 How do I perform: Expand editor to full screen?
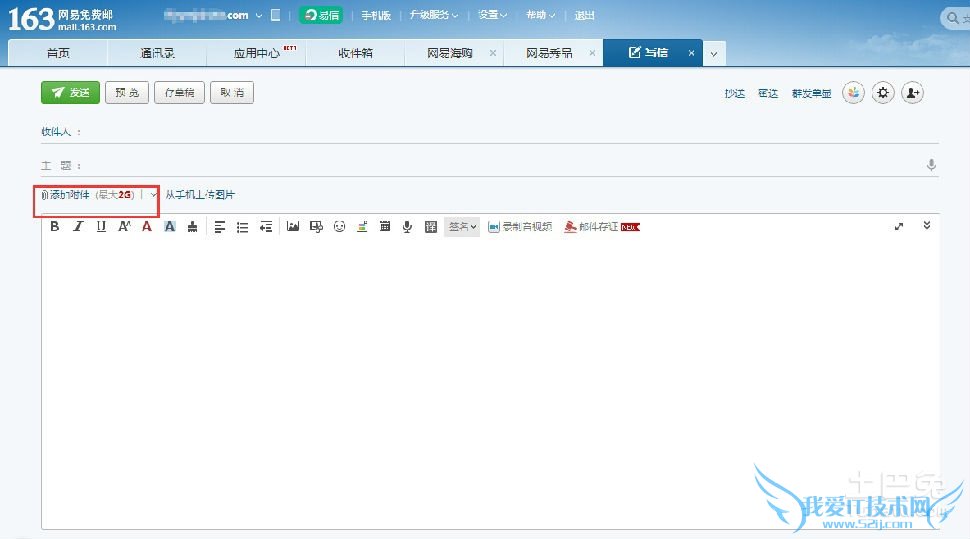[x=899, y=226]
